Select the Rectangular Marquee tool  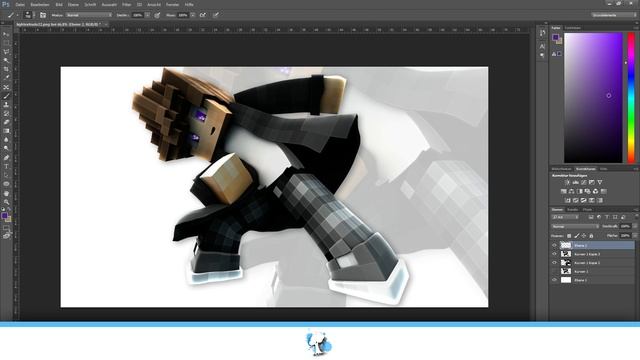coord(6,43)
